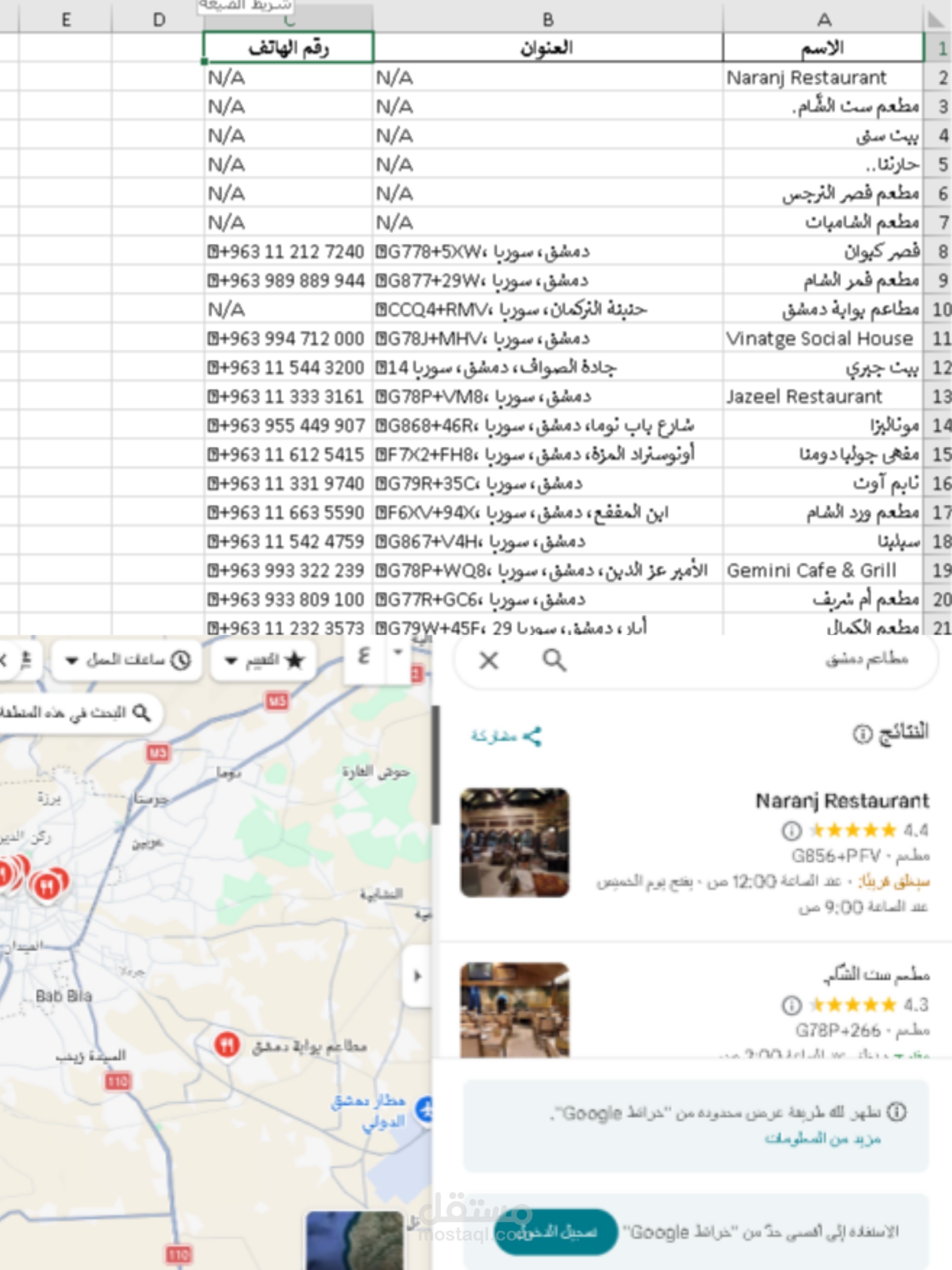
Task: Click the Naranj Restaurant photo thumbnail
Action: [515, 842]
